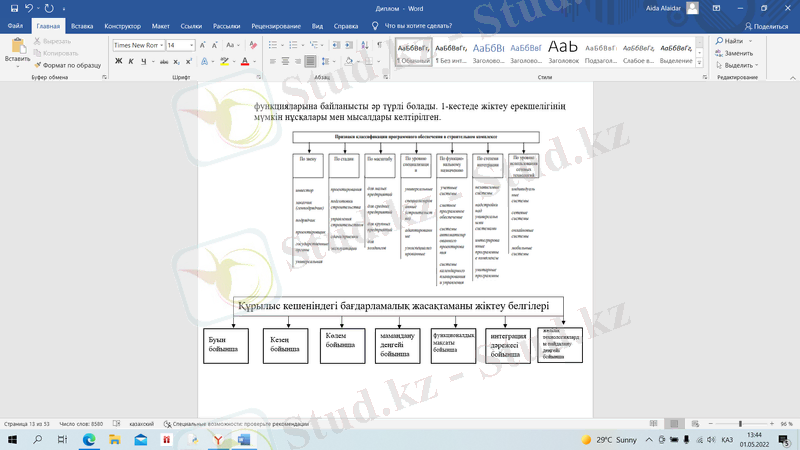The height and width of the screenshot is (450, 800).
Task: Apply paragraph shading with the paint bucket
Action: [348, 61]
